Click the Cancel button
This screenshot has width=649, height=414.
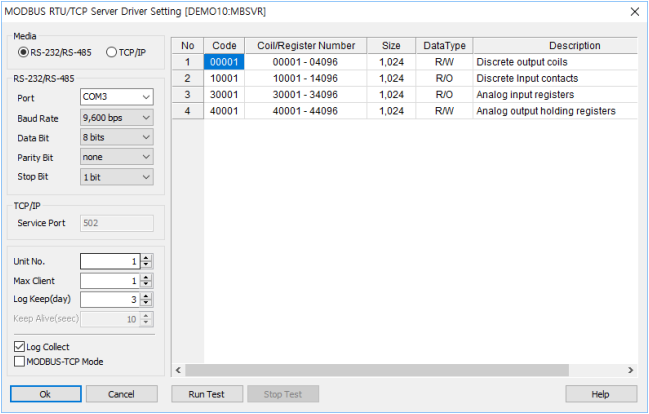click(122, 394)
